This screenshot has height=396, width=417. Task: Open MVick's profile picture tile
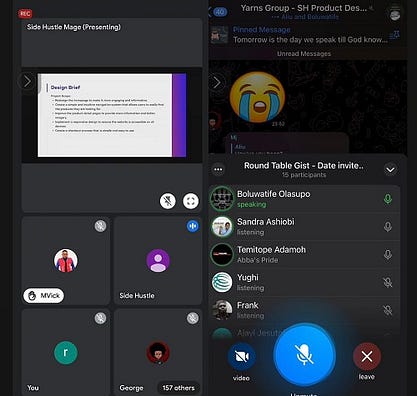66,260
